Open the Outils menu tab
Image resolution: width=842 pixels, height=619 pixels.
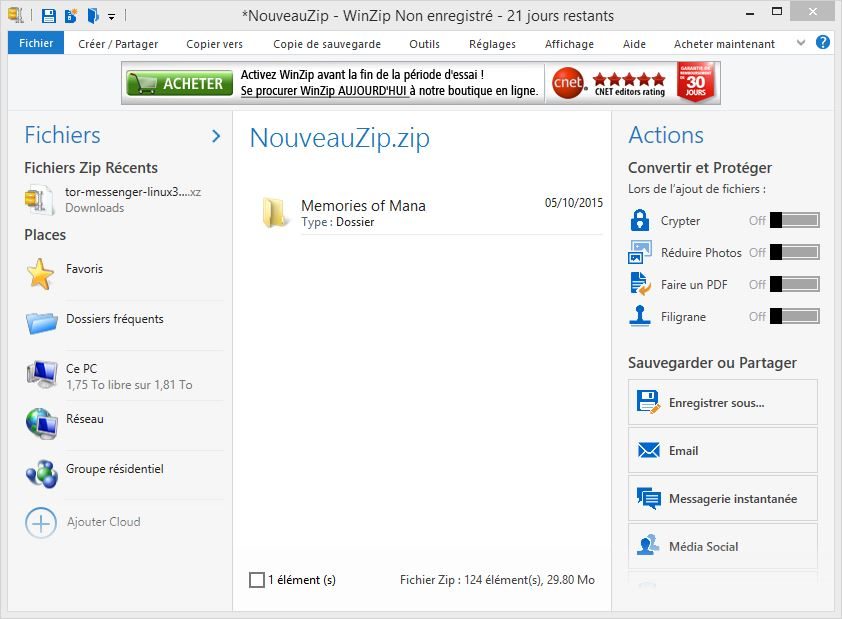424,44
